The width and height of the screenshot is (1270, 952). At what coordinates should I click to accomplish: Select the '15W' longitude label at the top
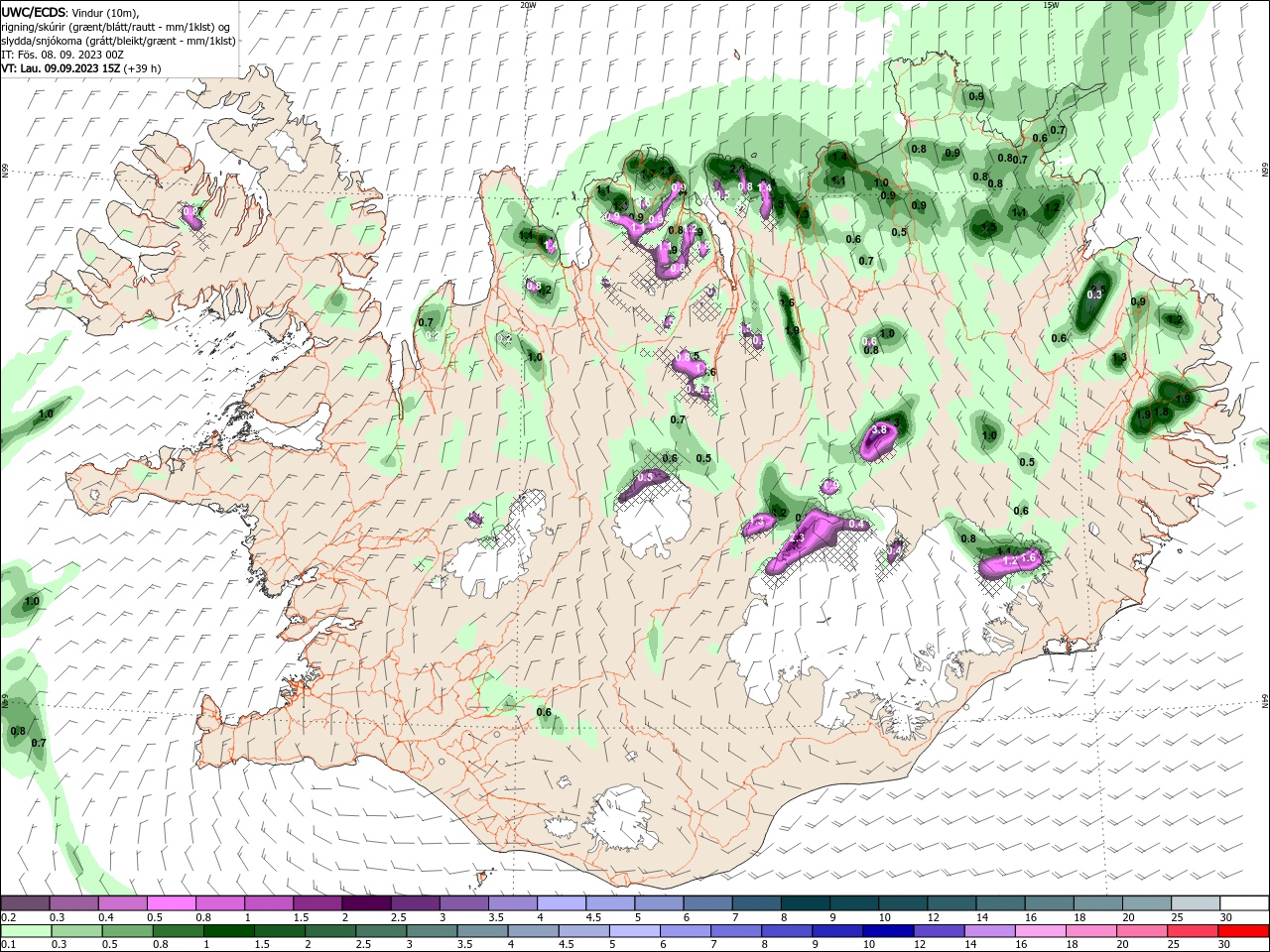pyautogui.click(x=1051, y=5)
